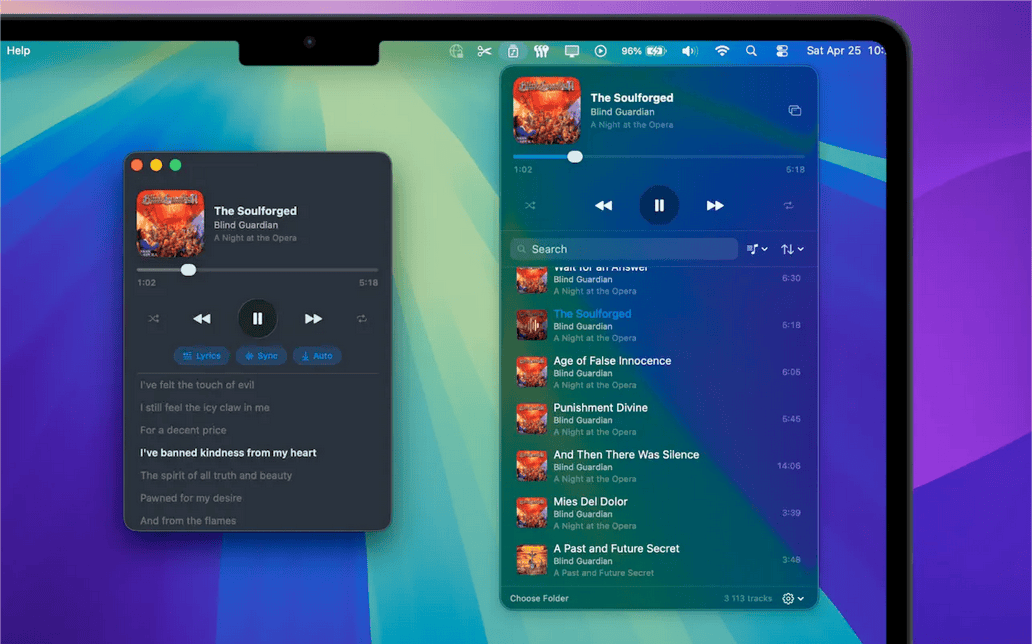The width and height of the screenshot is (1032, 644).
Task: Toggle shuffle in the mini player window
Action: click(153, 319)
